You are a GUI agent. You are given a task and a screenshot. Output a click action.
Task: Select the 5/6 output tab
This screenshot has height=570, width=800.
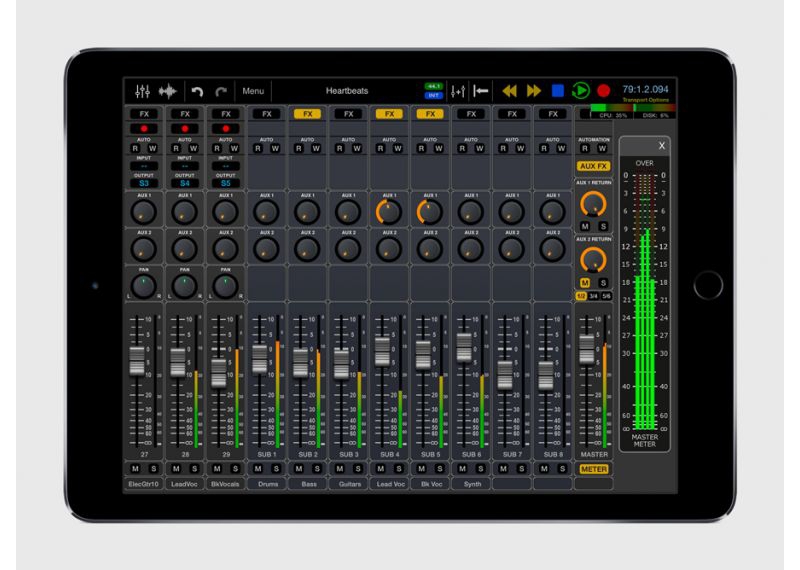[x=606, y=296]
